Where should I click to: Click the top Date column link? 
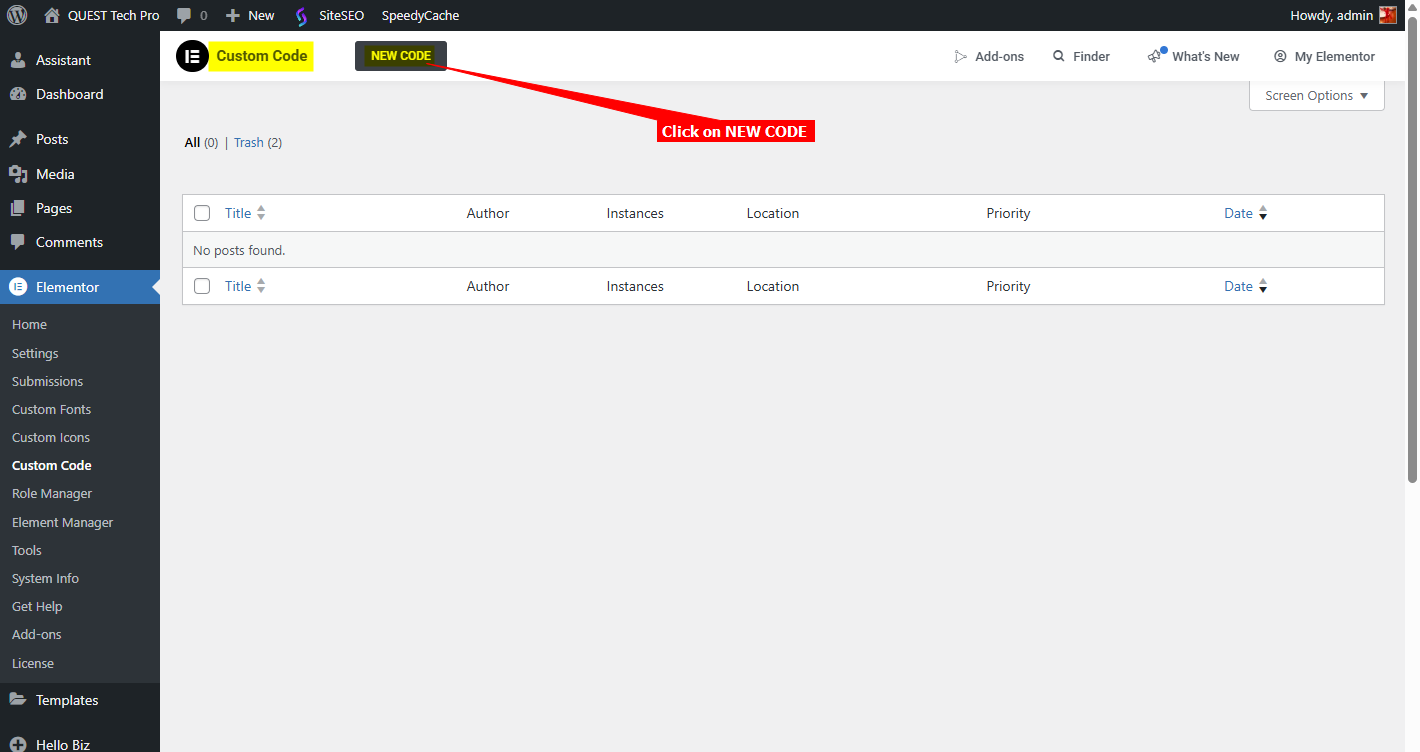click(1238, 213)
